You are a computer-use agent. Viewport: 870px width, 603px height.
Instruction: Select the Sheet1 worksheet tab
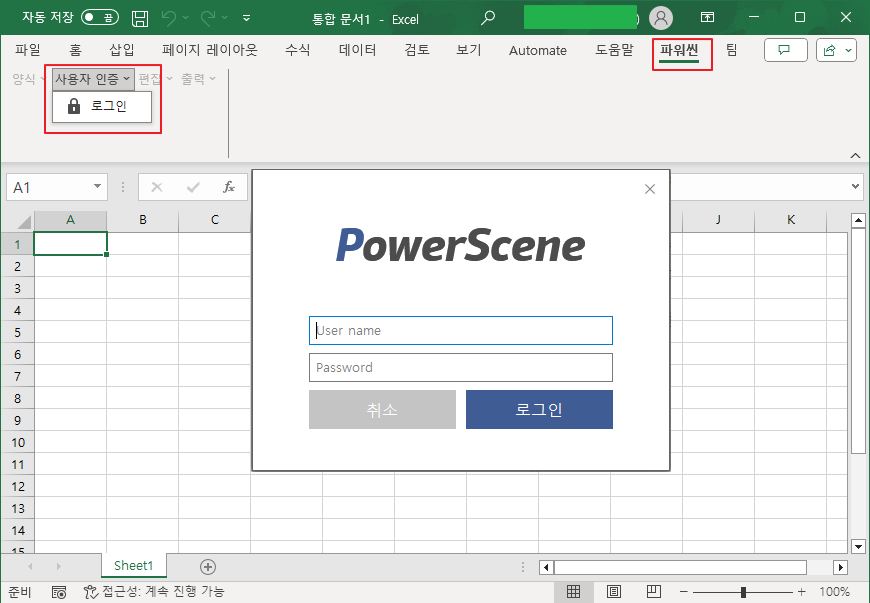[134, 566]
